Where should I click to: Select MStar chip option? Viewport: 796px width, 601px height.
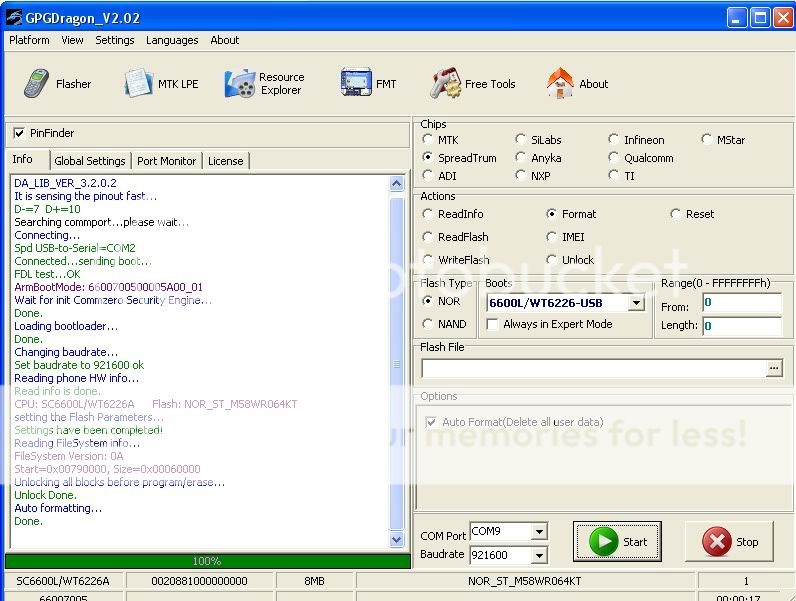click(707, 139)
